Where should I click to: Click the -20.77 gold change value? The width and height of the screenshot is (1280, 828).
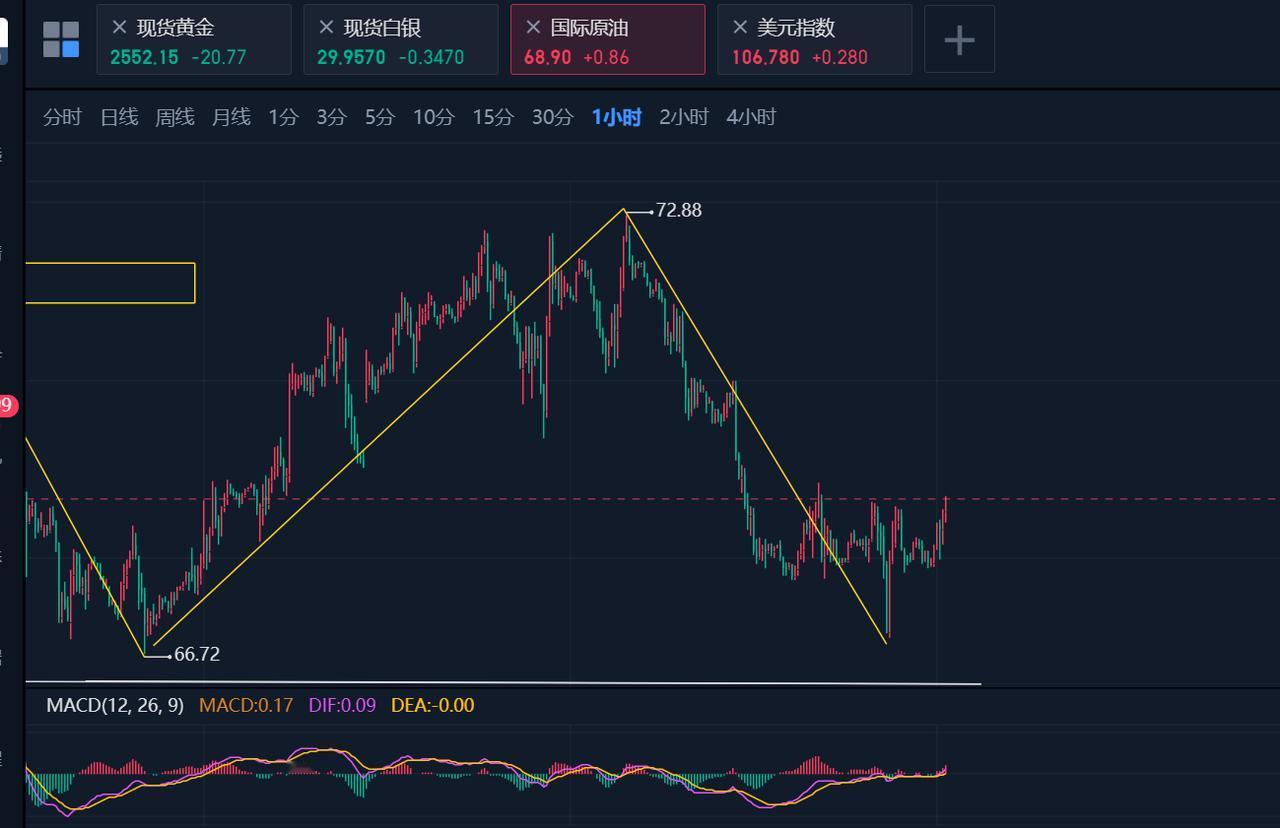point(218,57)
